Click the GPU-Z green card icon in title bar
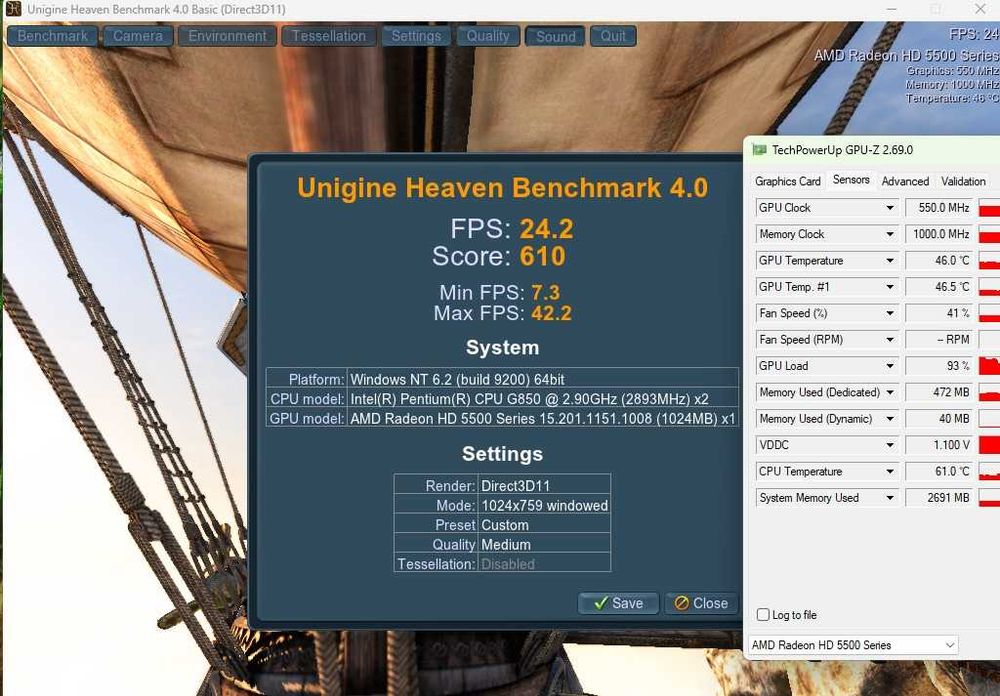 click(759, 150)
